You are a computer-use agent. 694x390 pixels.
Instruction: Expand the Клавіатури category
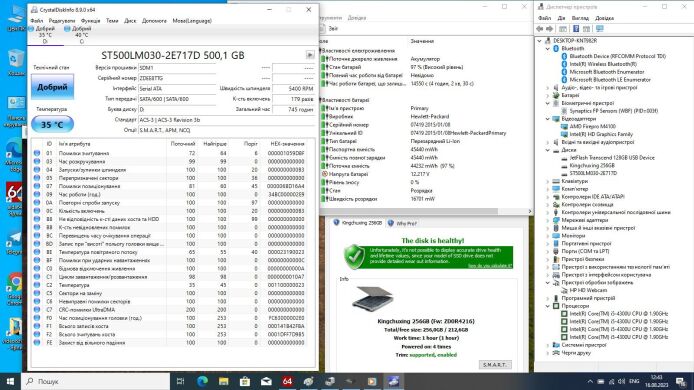tap(547, 181)
